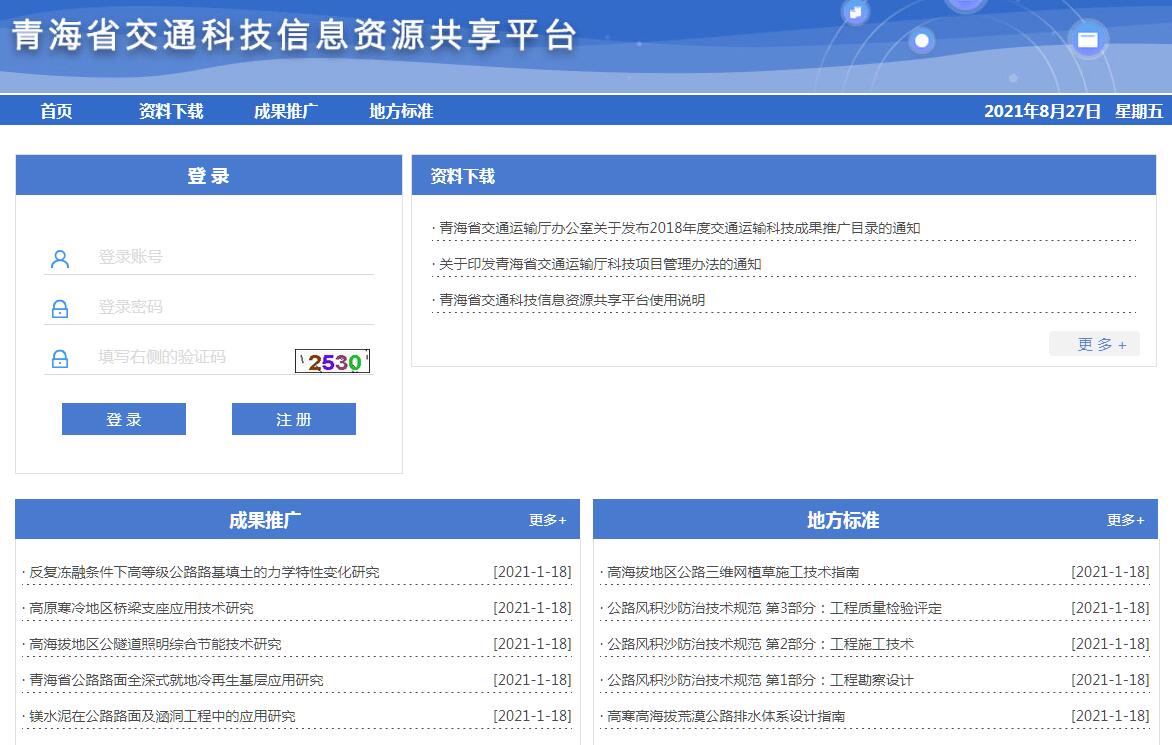
Task: Refresh the 2530 captcha image
Action: [332, 361]
